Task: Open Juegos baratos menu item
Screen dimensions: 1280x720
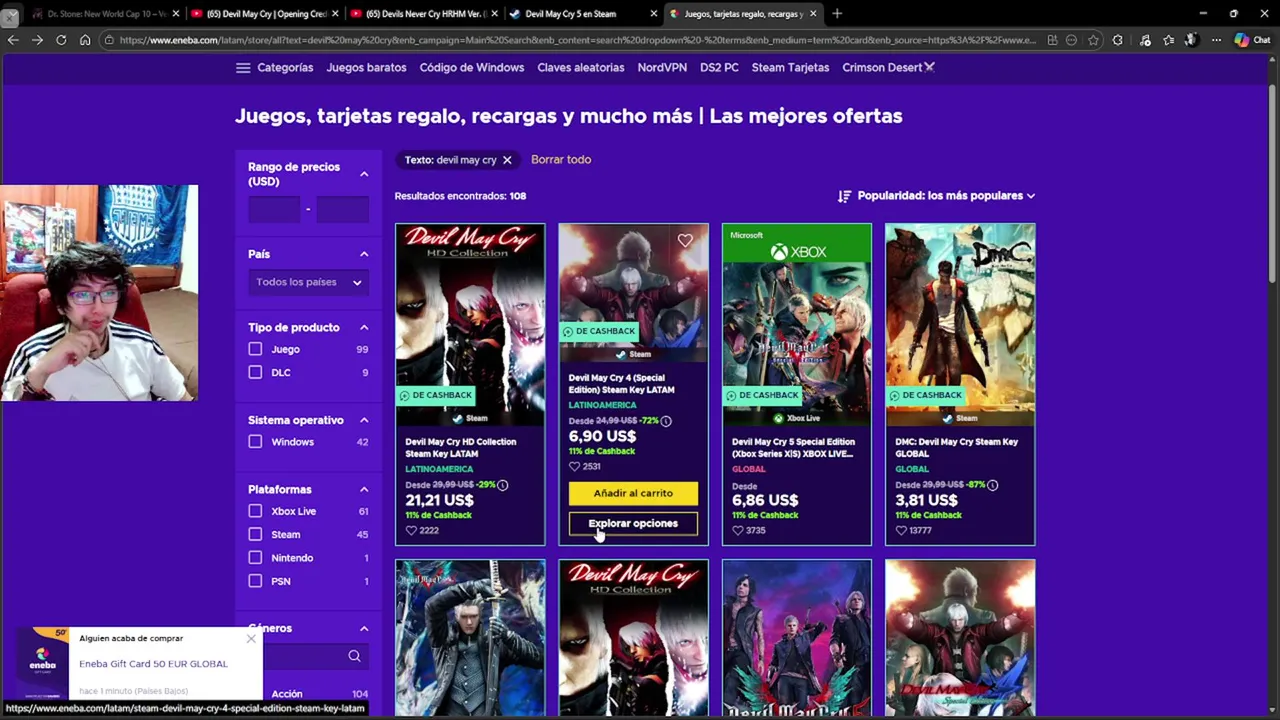Action: coord(366,68)
